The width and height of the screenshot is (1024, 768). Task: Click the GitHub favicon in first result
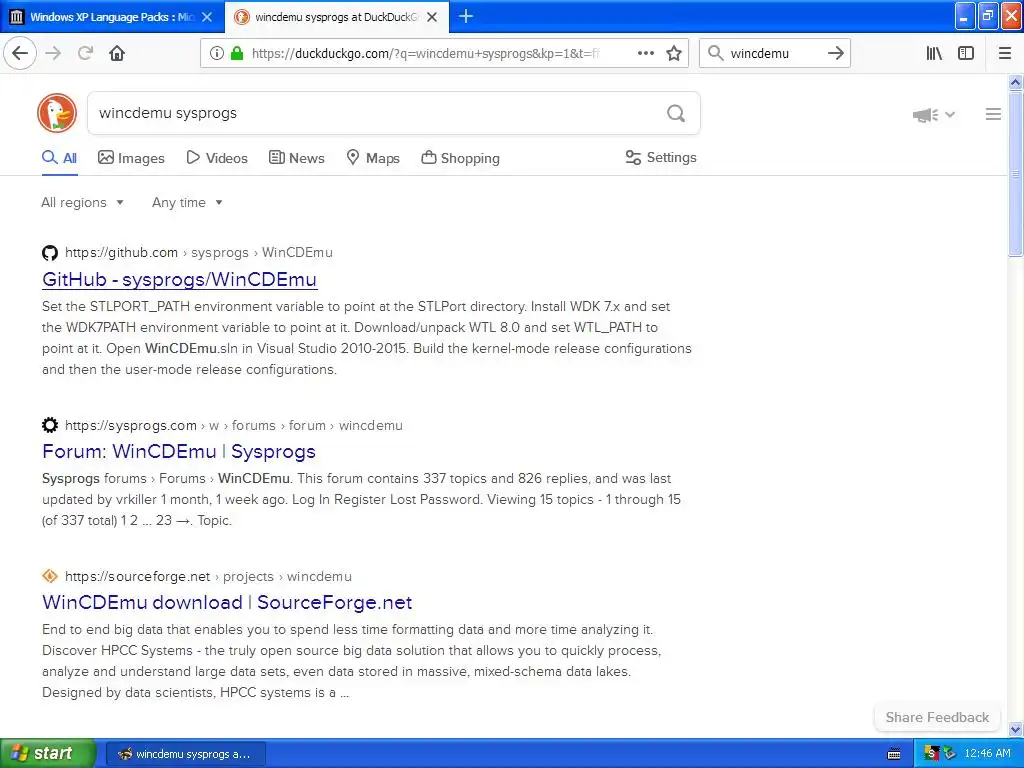pos(50,253)
